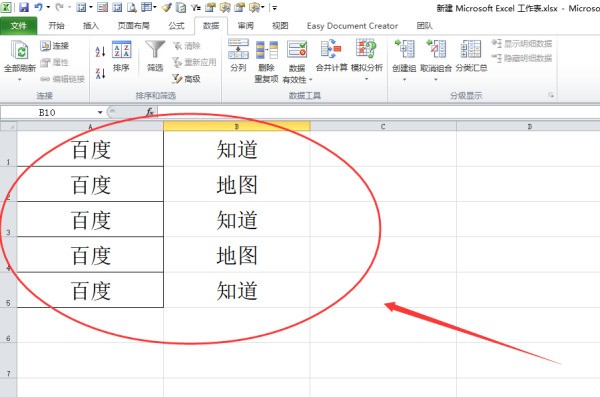Switch to the 审阅 Review tab
Screen dimensions: 600x397
tap(245, 26)
